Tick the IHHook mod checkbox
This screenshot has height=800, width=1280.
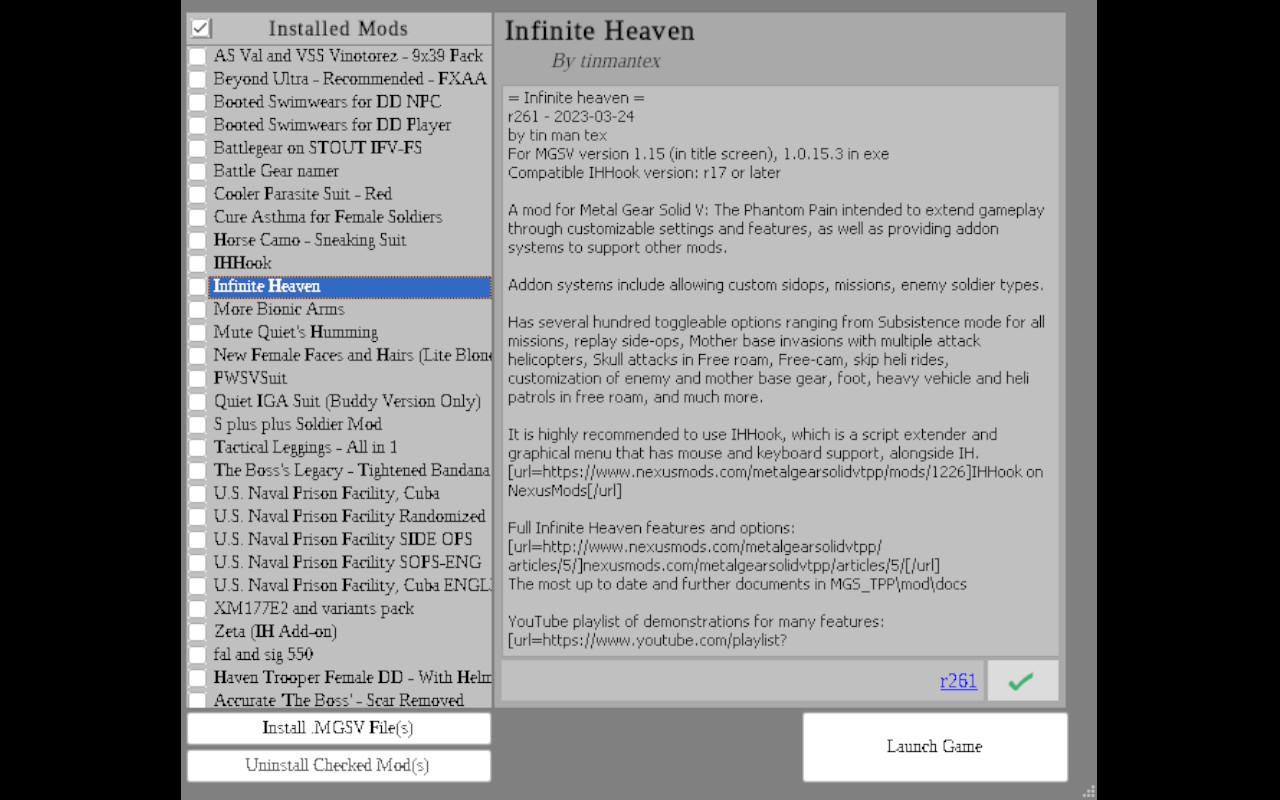[x=197, y=263]
